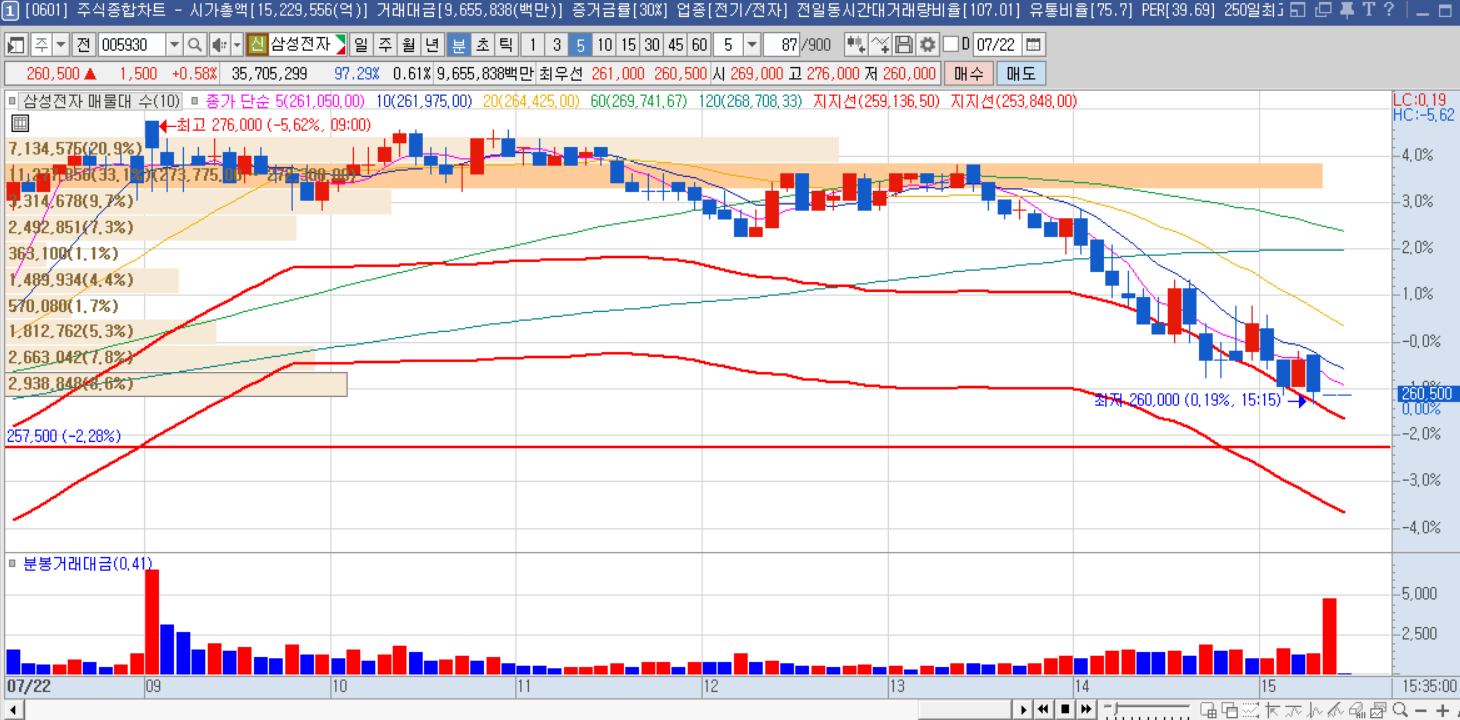Click the speaker sound icon

pos(219,45)
